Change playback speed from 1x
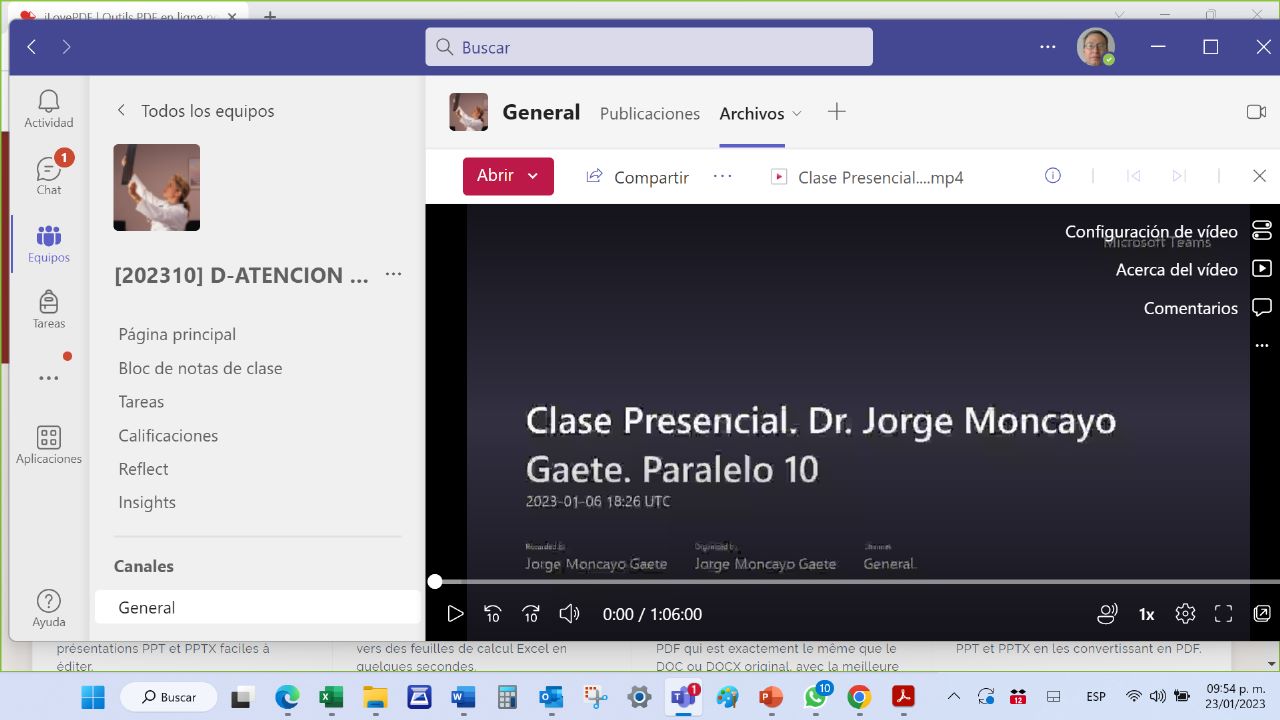 point(1146,614)
